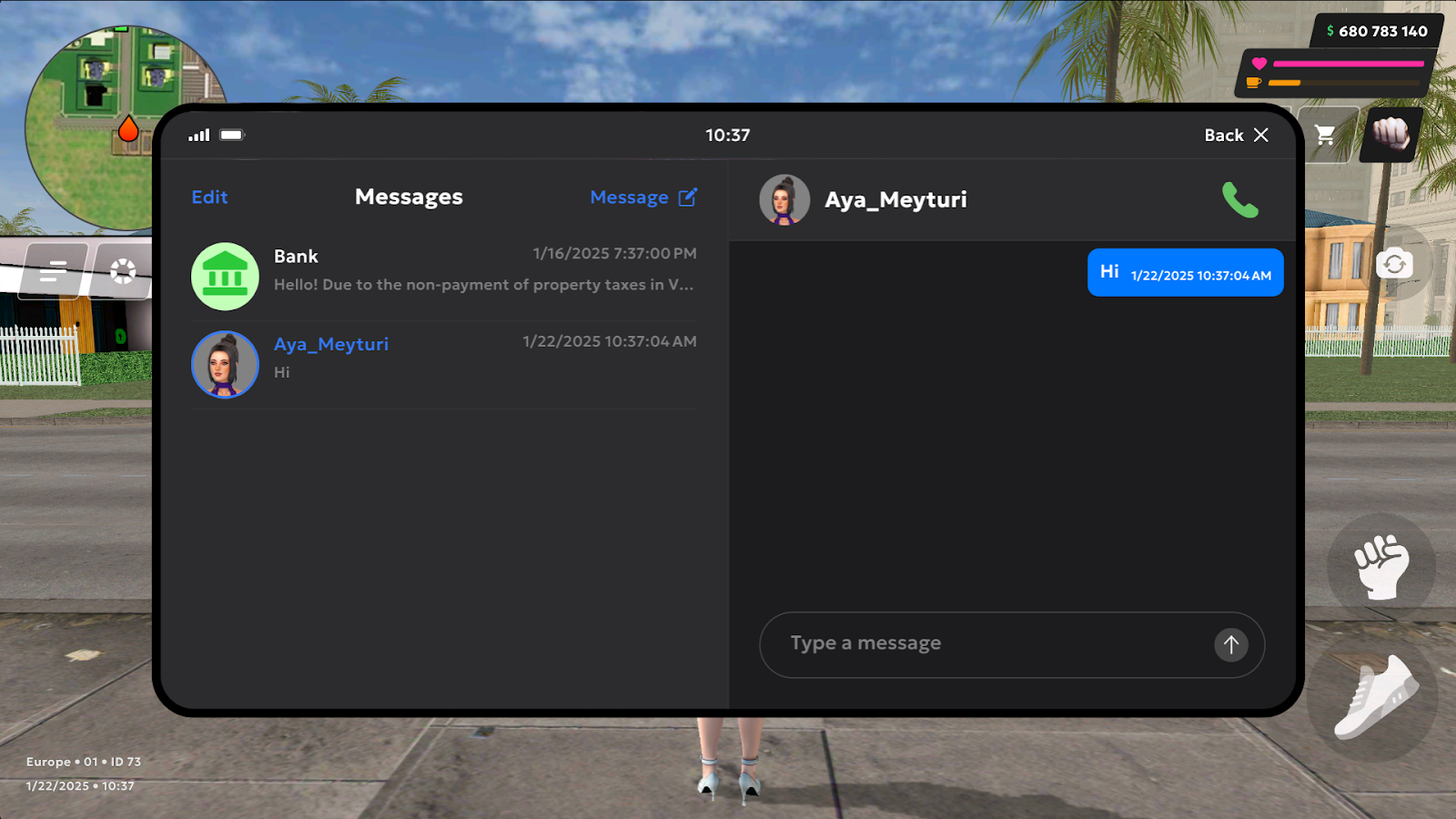Open the Aya_Meyturi conversation
The height and width of the screenshot is (819, 1456).
tap(444, 364)
